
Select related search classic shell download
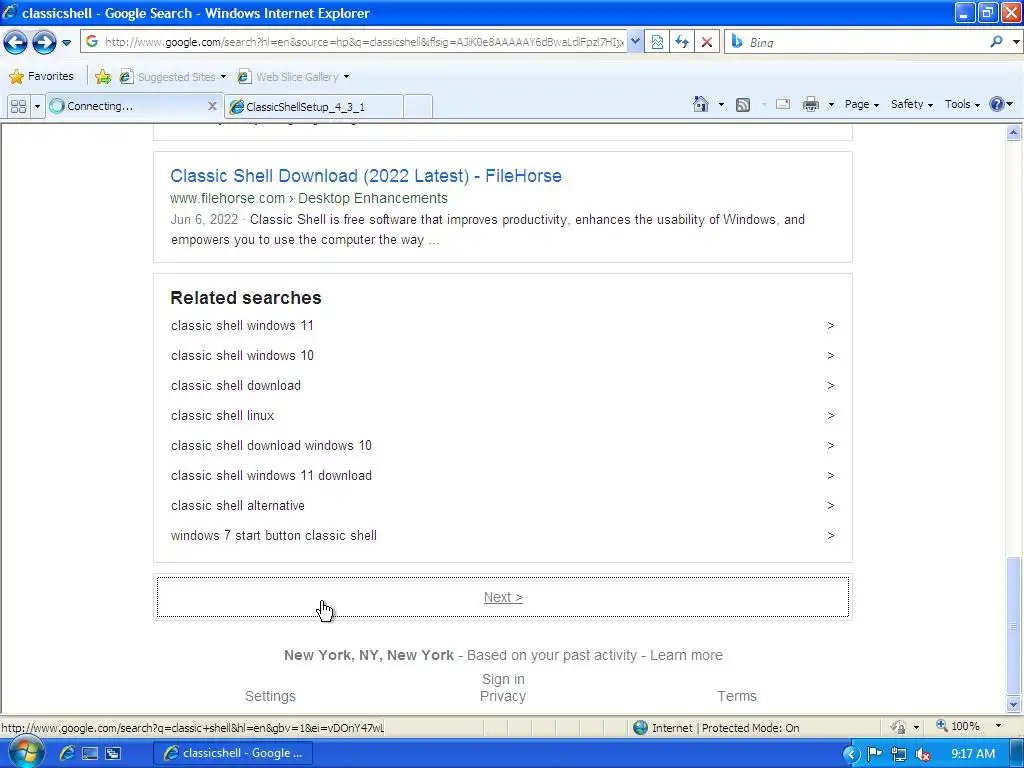click(x=503, y=385)
